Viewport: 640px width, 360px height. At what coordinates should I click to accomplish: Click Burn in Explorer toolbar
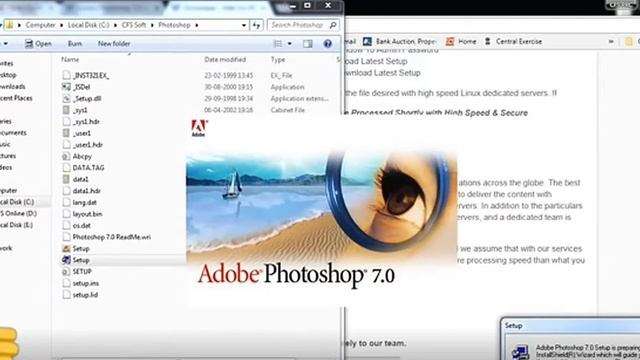click(75, 44)
